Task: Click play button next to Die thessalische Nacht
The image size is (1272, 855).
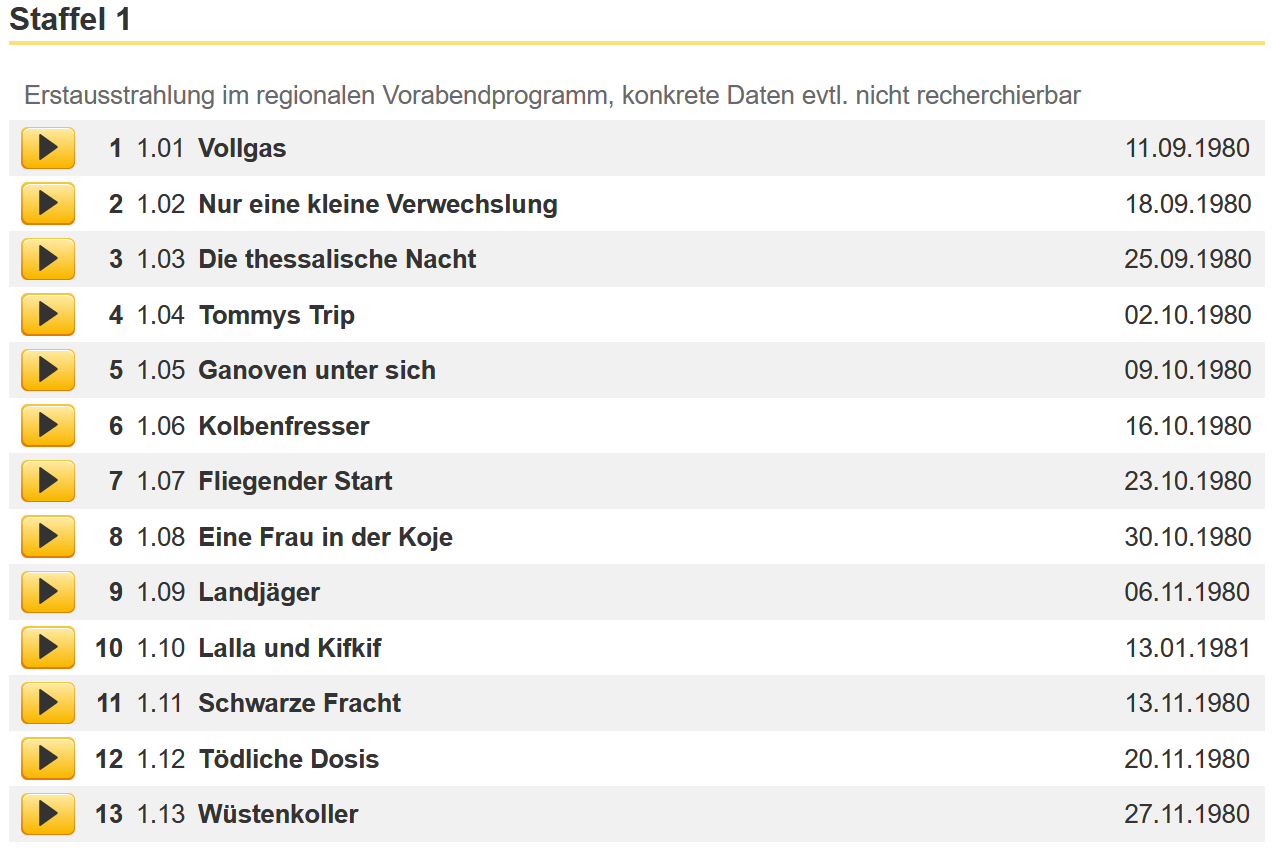Action: [48, 259]
